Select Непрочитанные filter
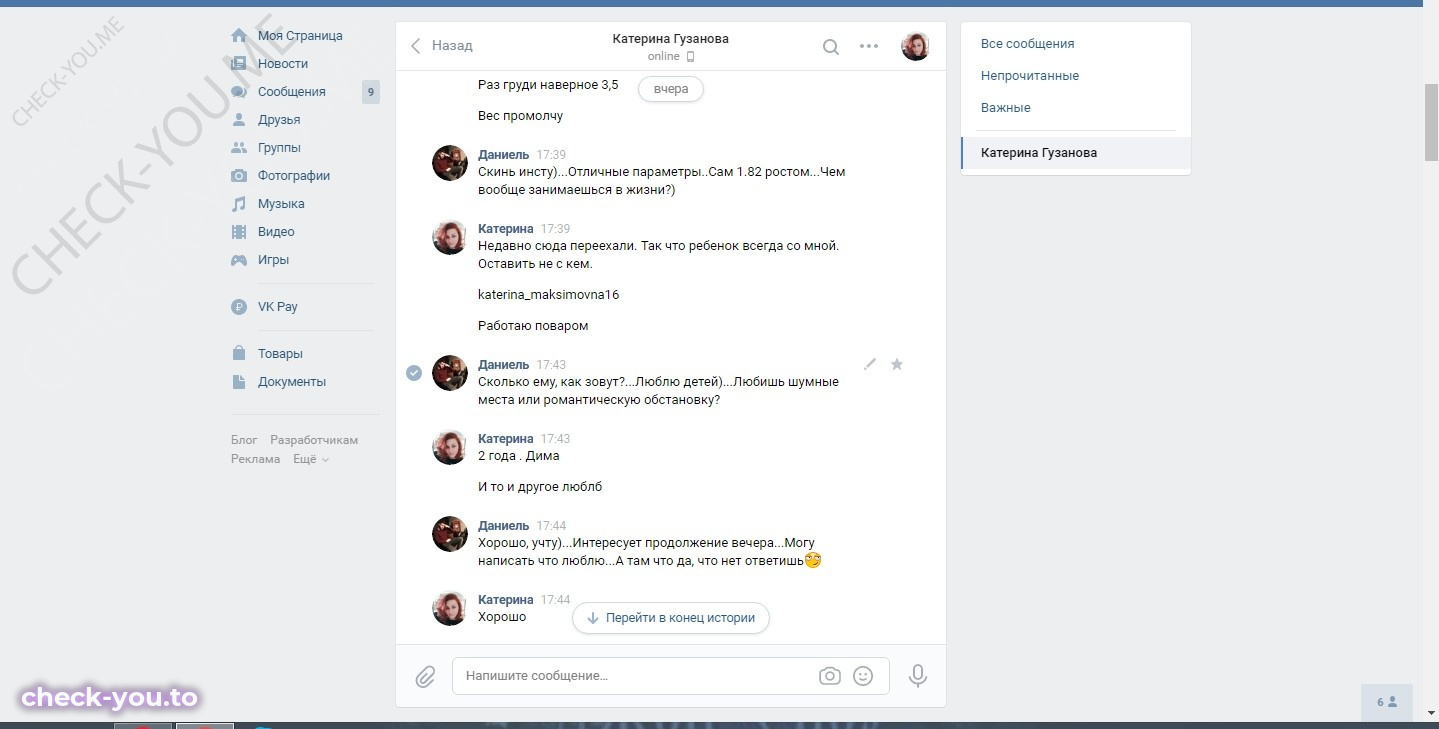This screenshot has width=1439, height=729. tap(1030, 76)
